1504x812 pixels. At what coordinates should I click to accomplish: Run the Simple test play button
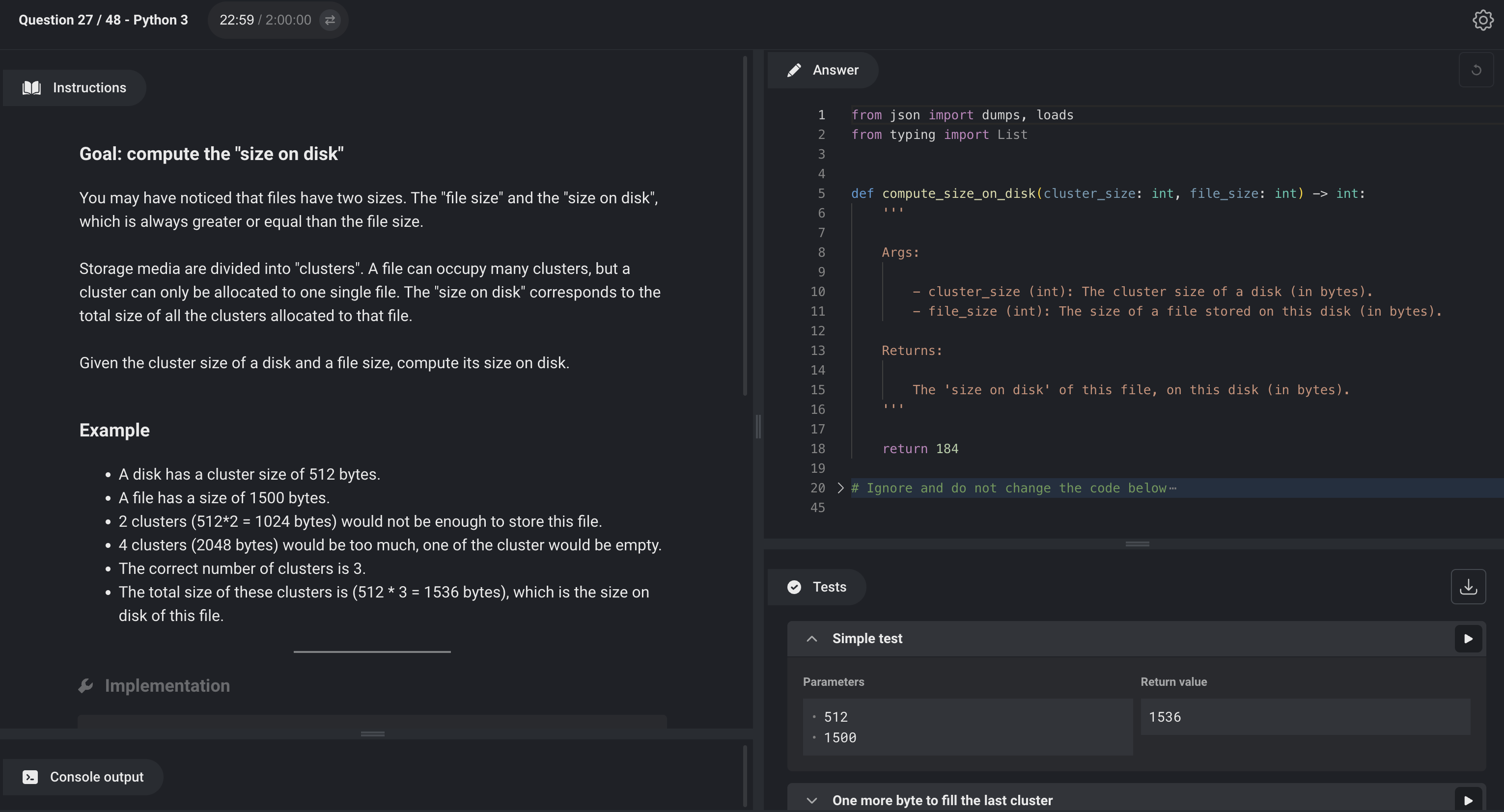(x=1468, y=639)
